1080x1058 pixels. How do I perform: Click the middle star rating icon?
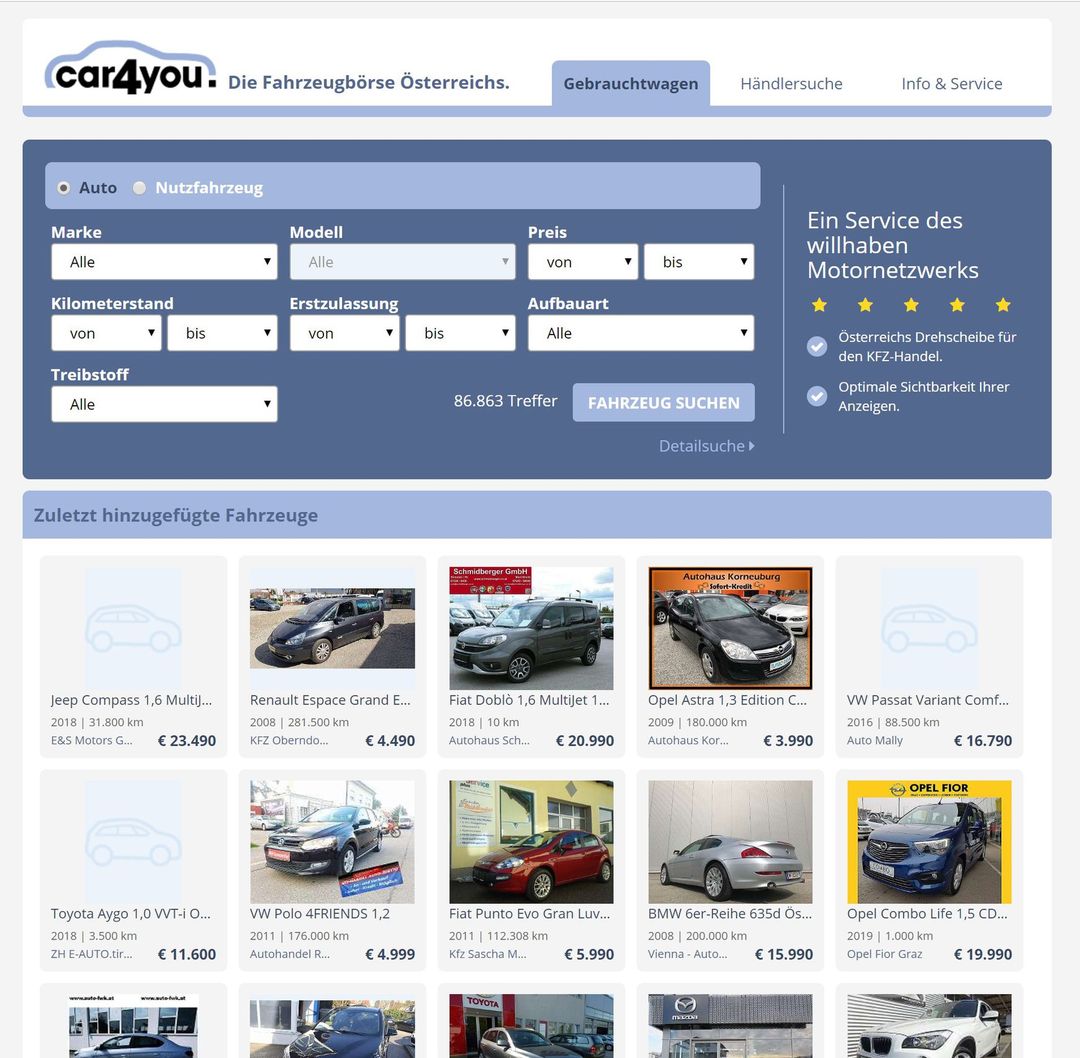point(911,305)
